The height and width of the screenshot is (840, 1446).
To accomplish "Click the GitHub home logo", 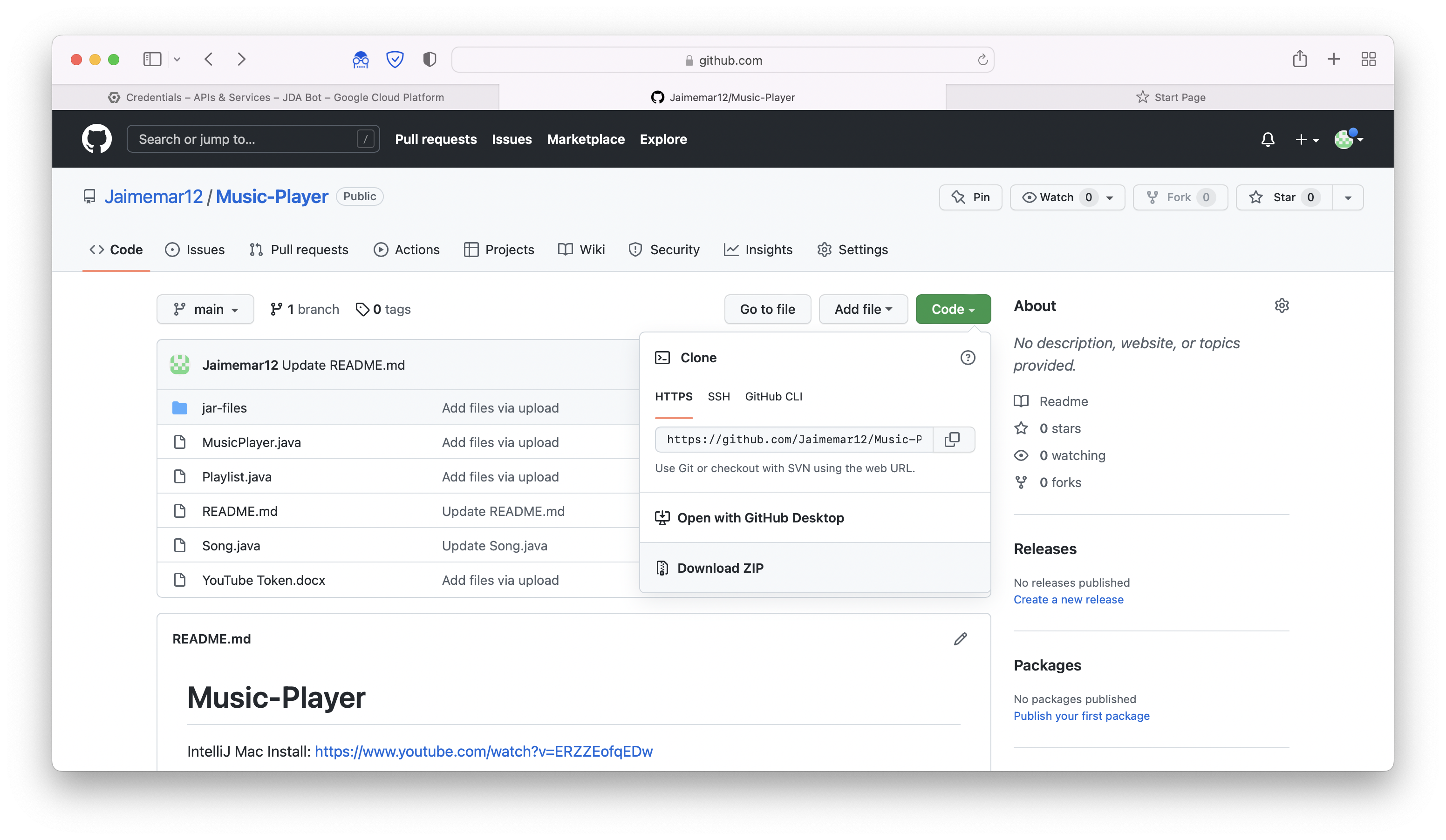I will [x=96, y=138].
